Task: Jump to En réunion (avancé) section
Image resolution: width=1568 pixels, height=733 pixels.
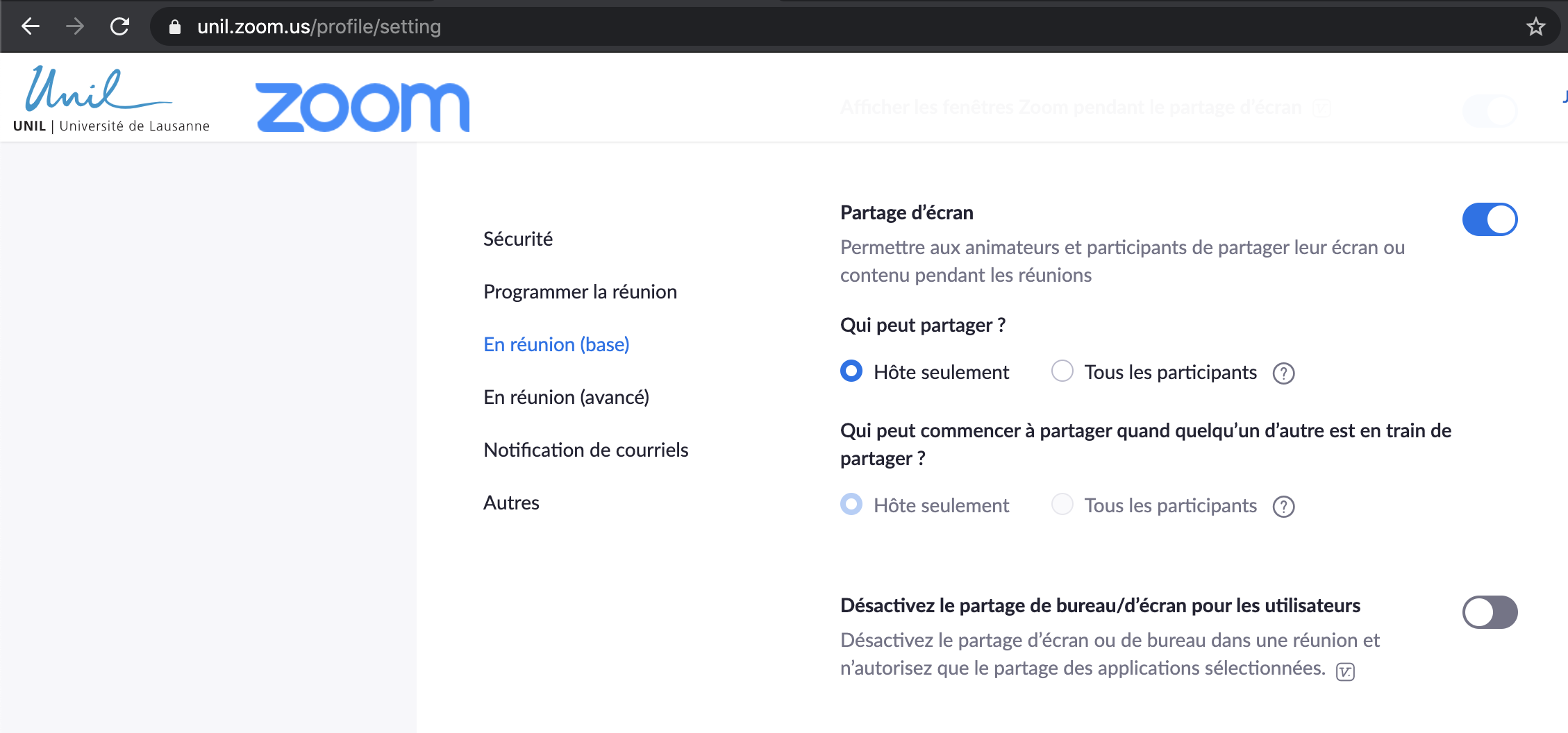Action: pyautogui.click(x=566, y=397)
